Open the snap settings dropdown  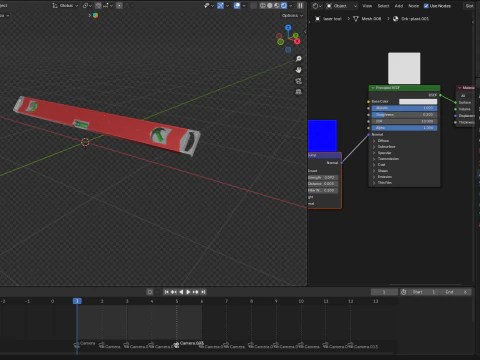coord(108,5)
